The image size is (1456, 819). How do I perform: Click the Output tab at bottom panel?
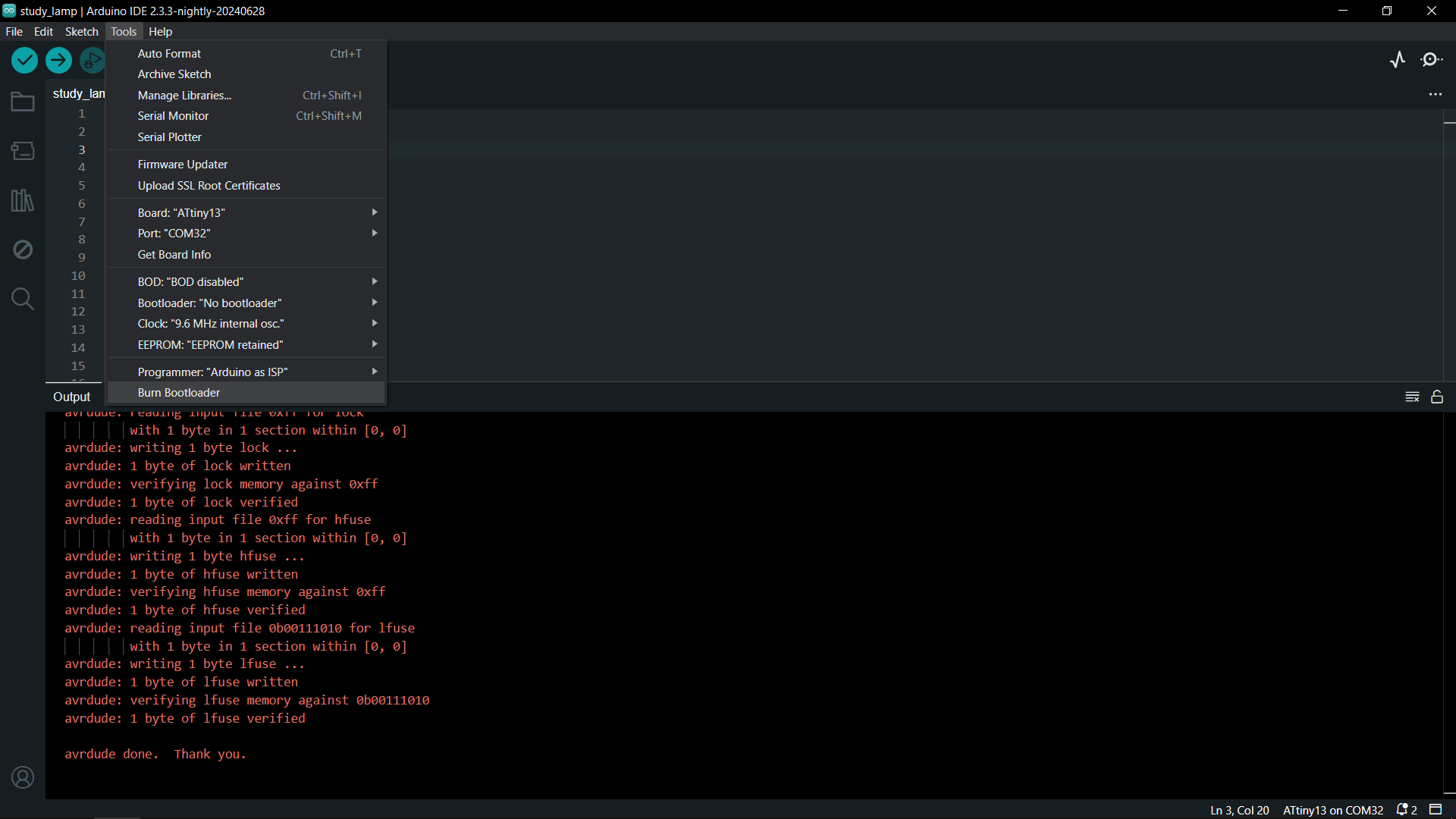coord(71,397)
